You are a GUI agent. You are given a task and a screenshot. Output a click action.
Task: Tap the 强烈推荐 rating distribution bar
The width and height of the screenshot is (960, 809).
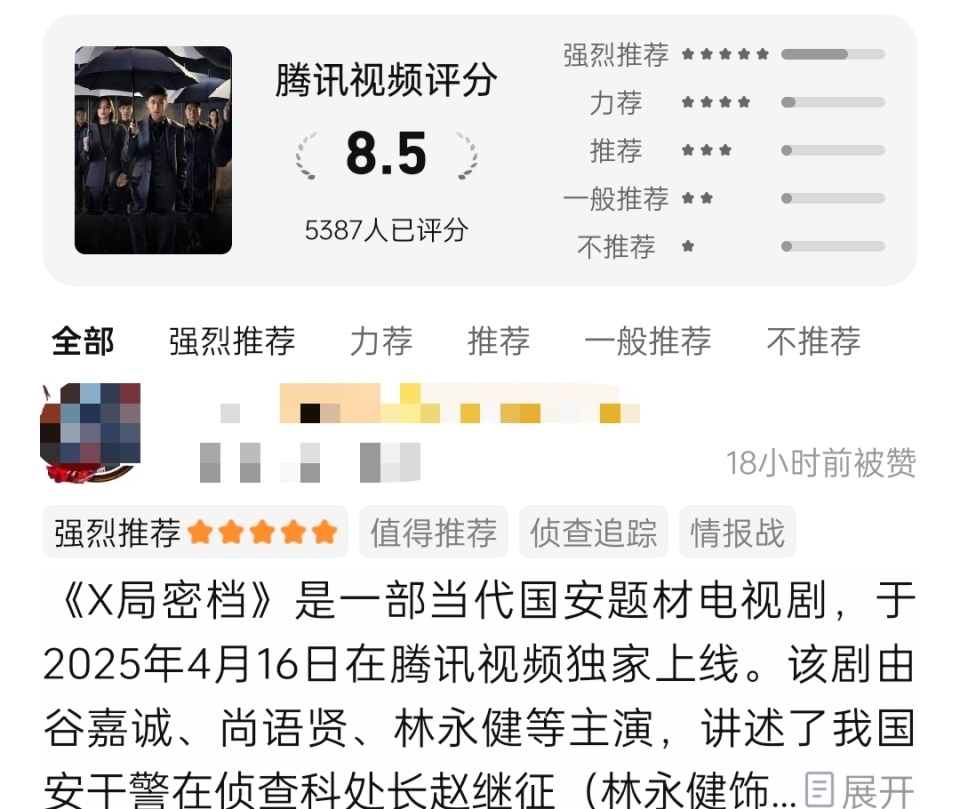coord(833,54)
